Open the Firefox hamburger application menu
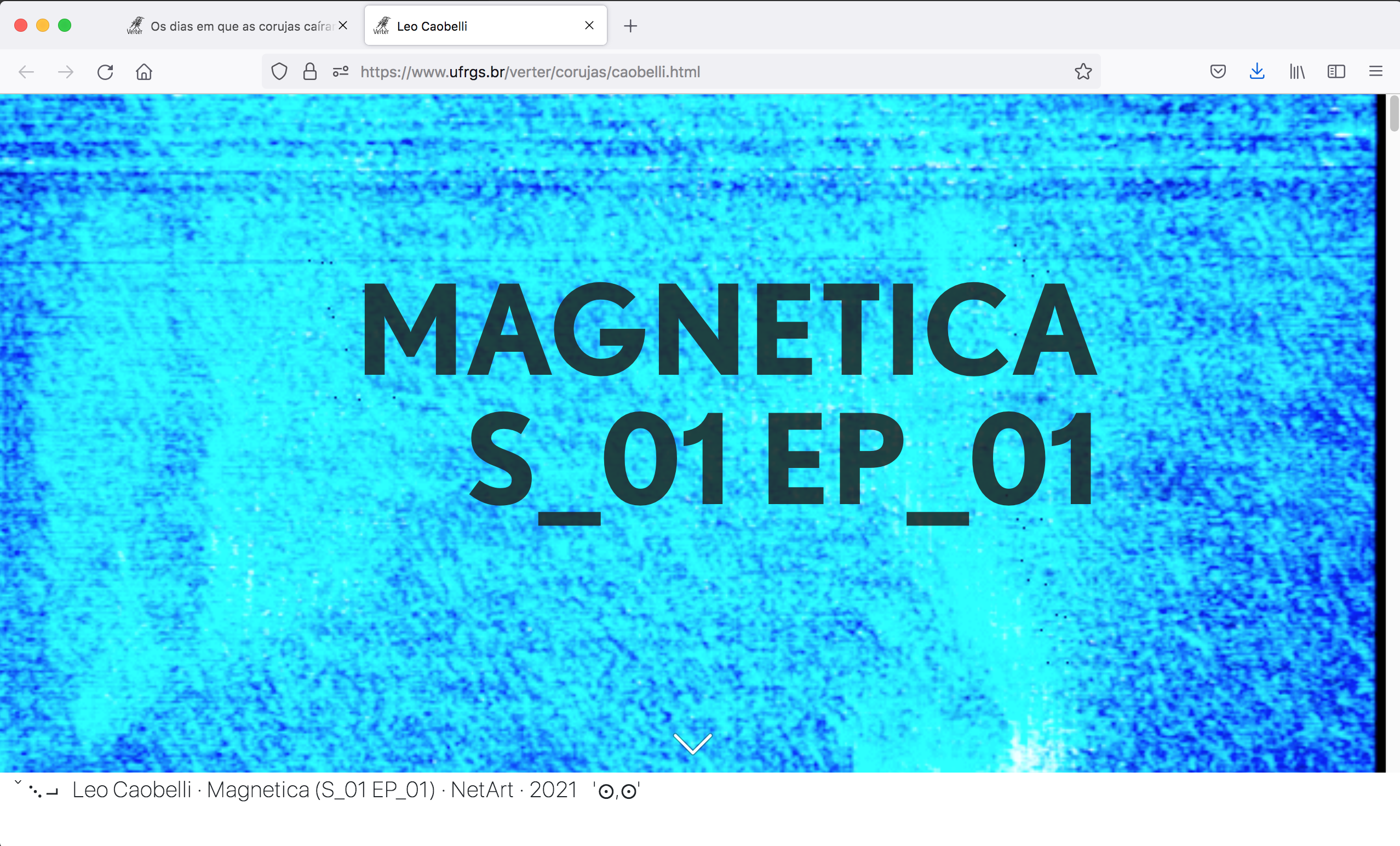The height and width of the screenshot is (846, 1400). (x=1375, y=72)
